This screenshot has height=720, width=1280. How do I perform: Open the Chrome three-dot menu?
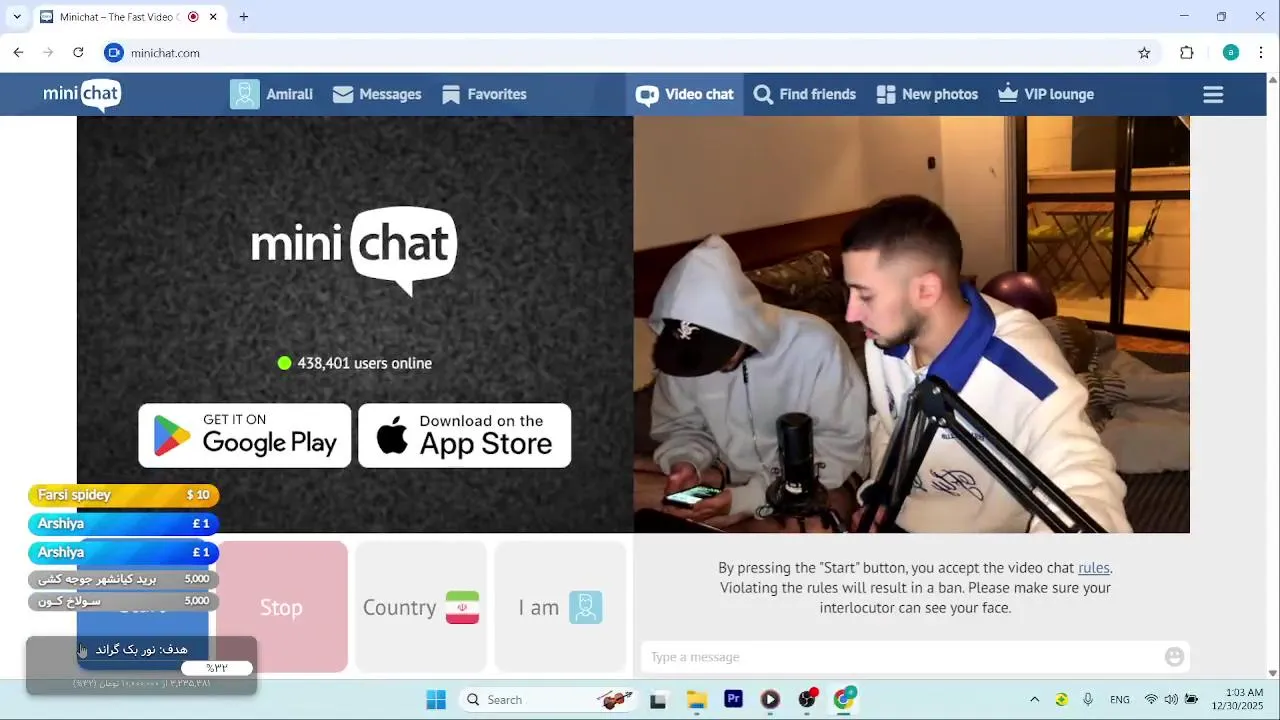tap(1261, 53)
